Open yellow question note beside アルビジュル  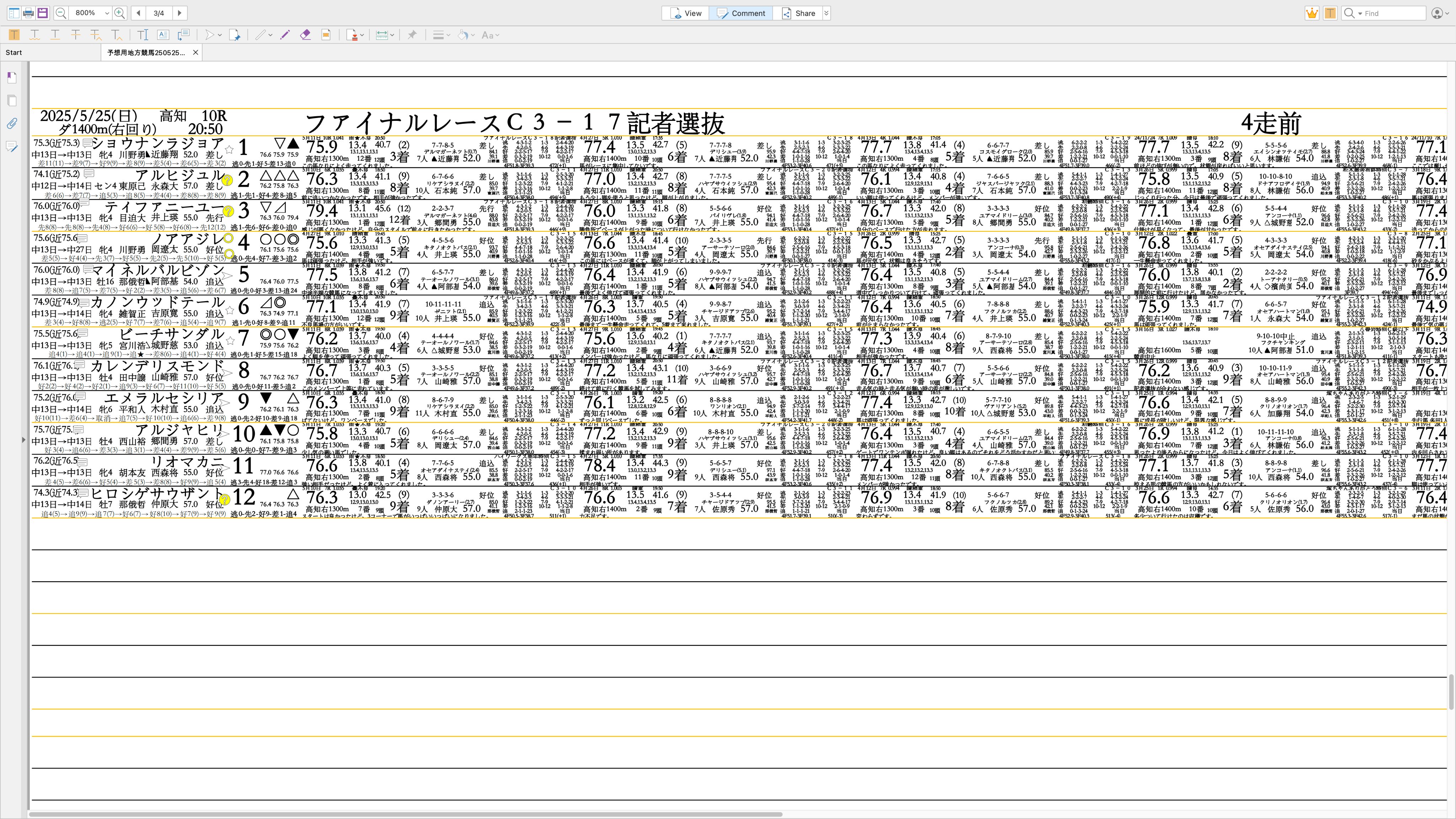(227, 180)
